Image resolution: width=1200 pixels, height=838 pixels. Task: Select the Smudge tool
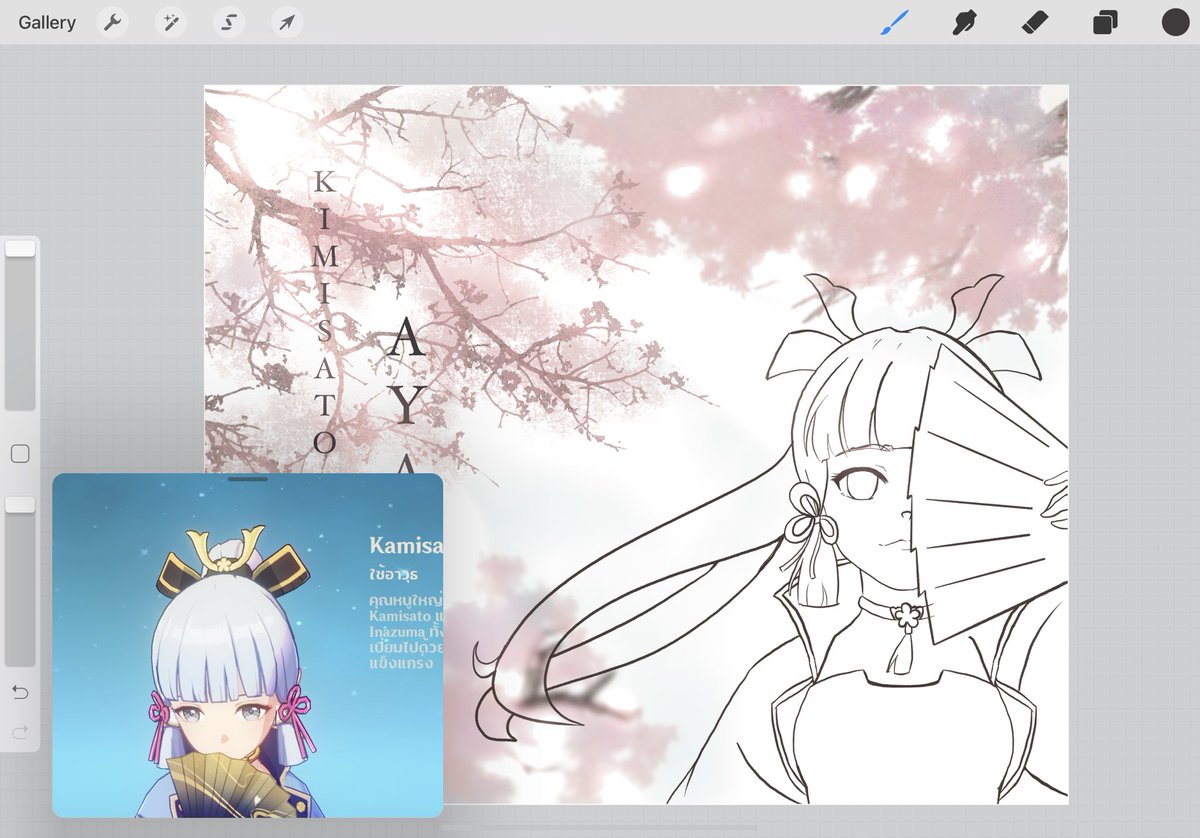tap(964, 22)
